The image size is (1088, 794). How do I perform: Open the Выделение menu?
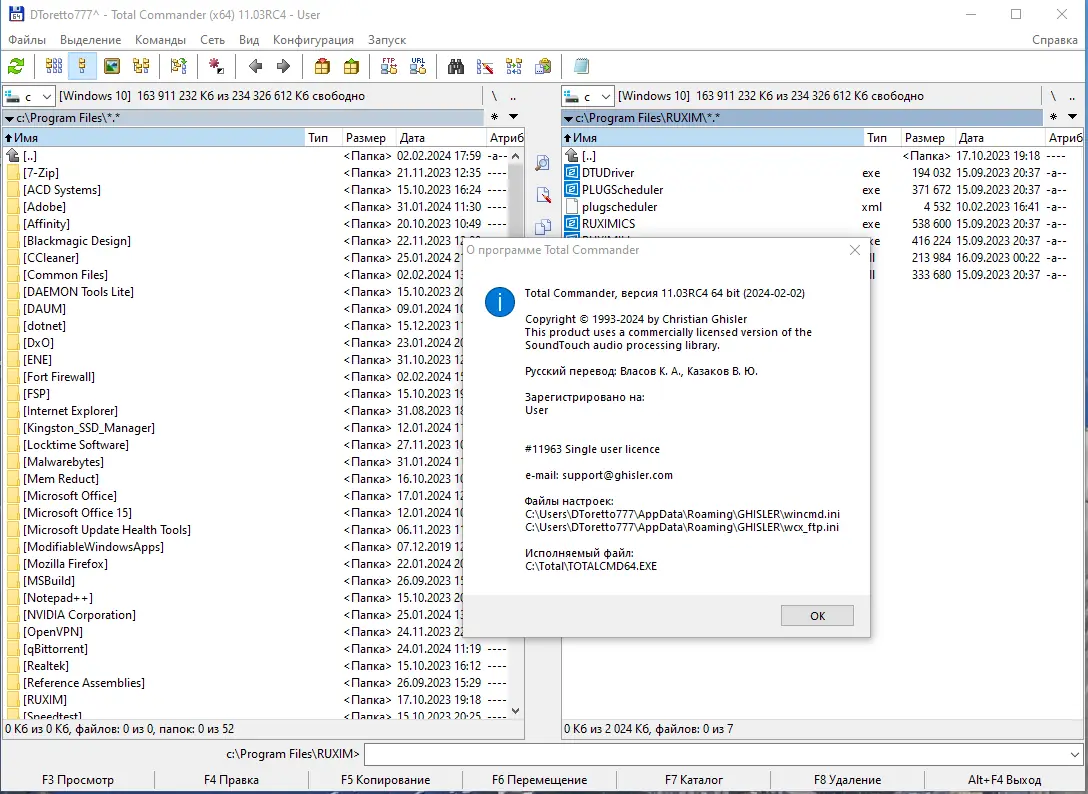(x=90, y=40)
